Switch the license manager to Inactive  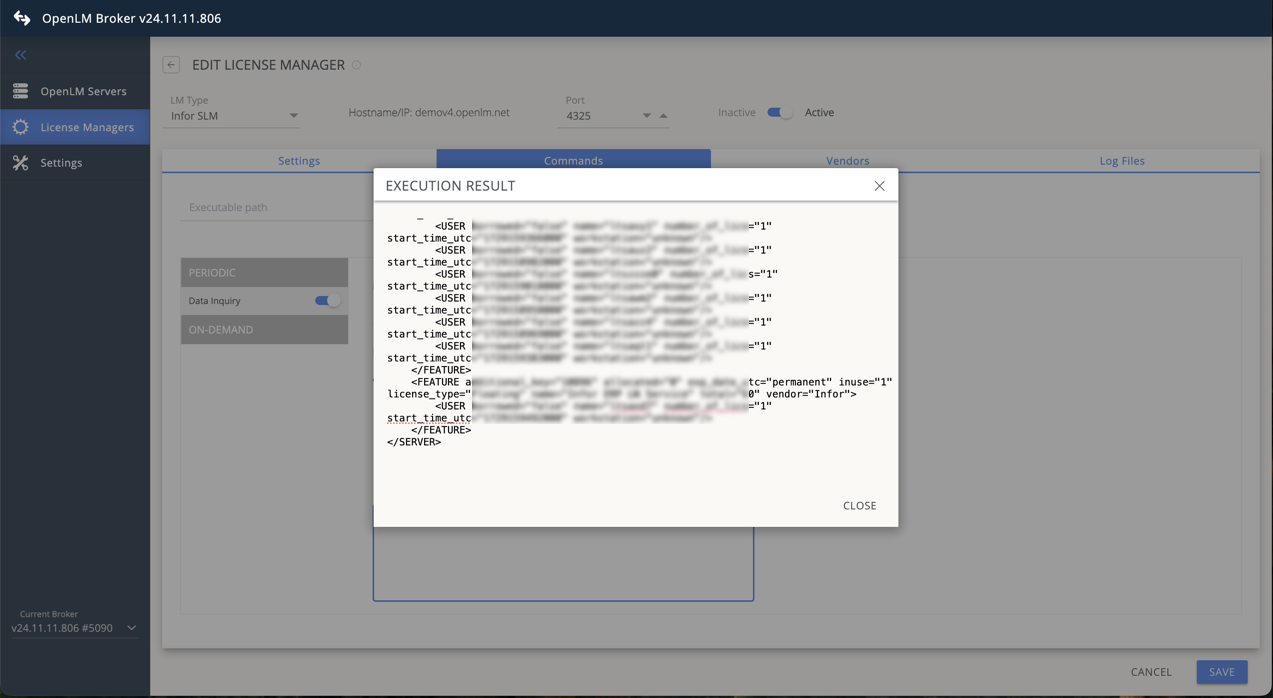coord(779,113)
